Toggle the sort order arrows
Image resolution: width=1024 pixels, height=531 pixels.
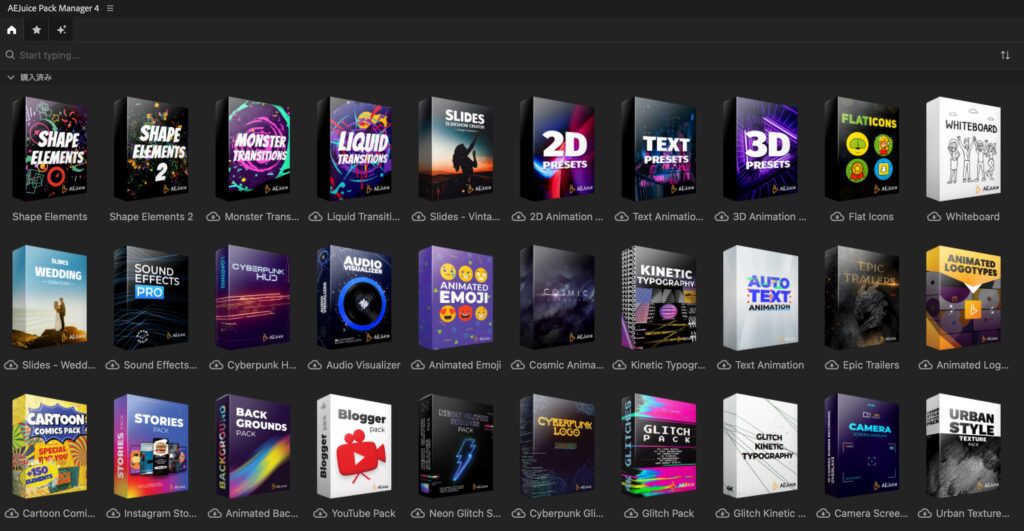point(1005,55)
